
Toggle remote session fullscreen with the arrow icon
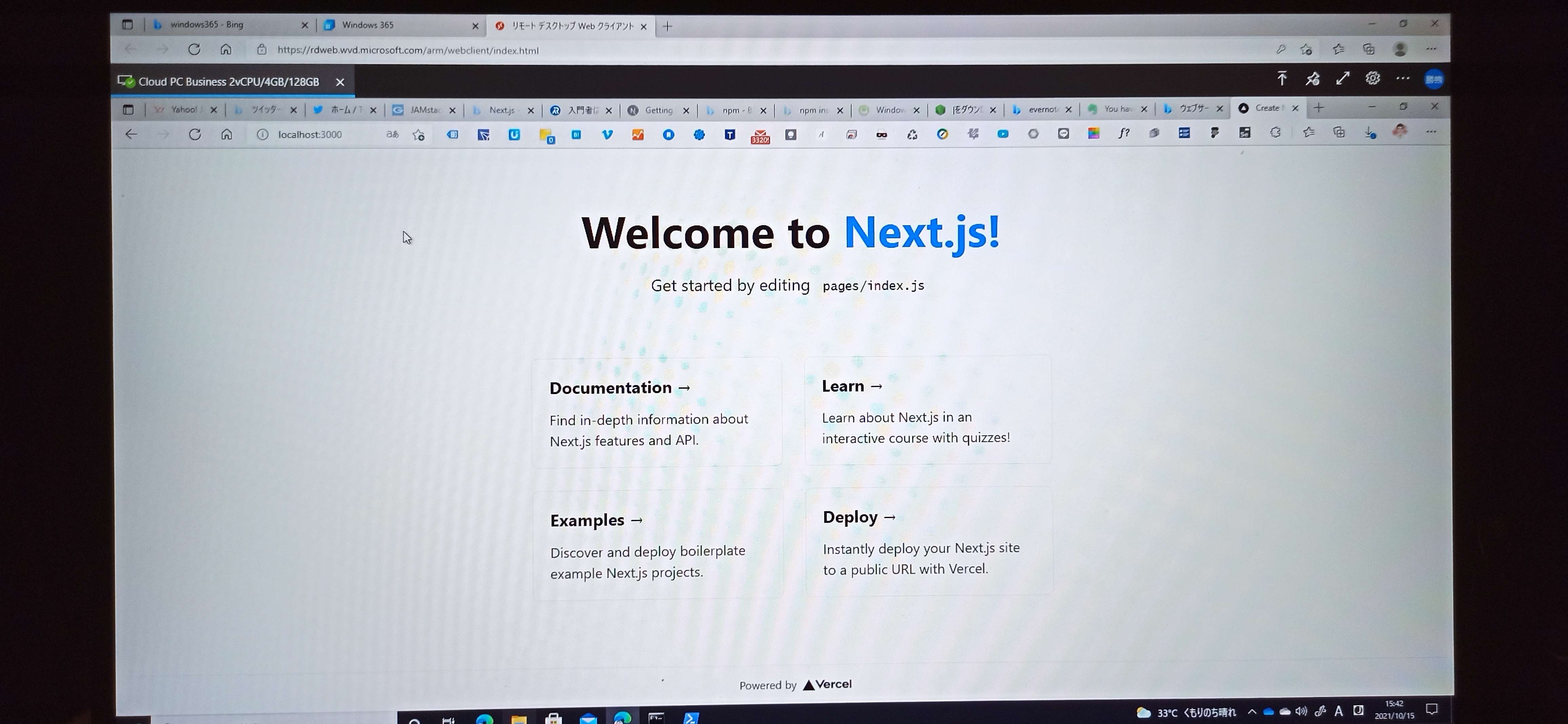click(x=1342, y=79)
